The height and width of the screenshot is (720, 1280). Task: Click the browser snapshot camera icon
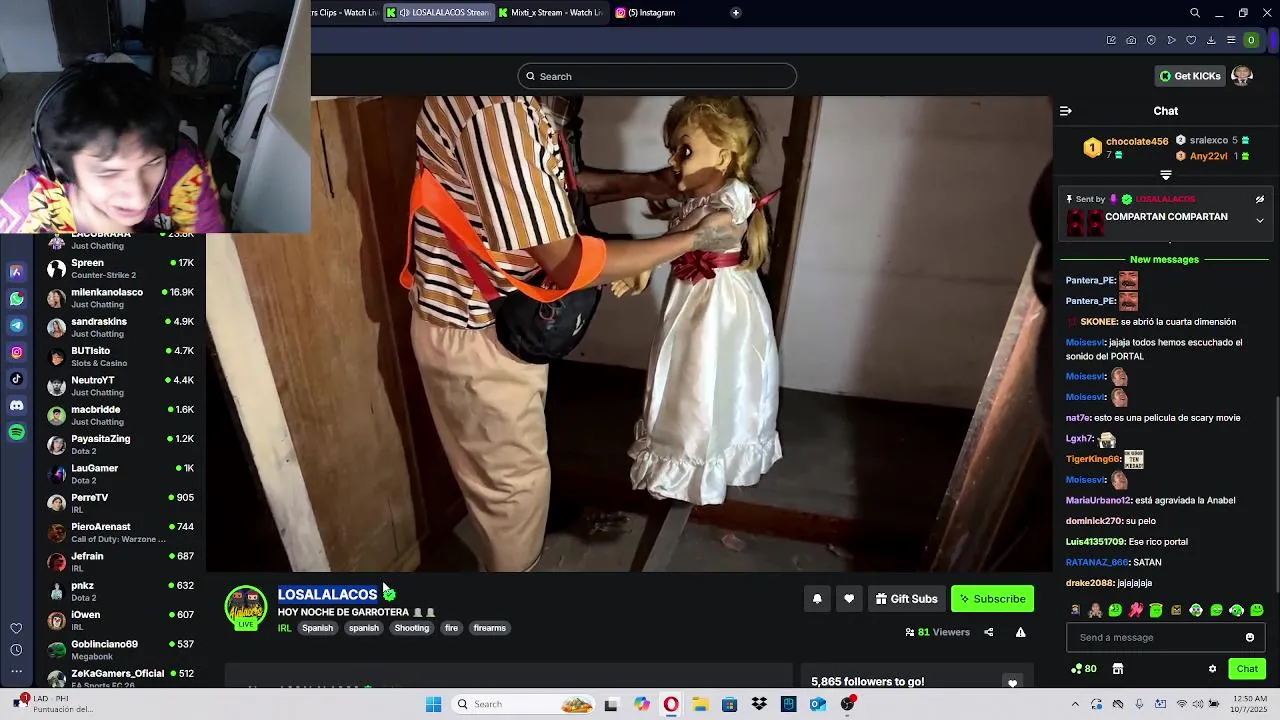pos(1131,40)
